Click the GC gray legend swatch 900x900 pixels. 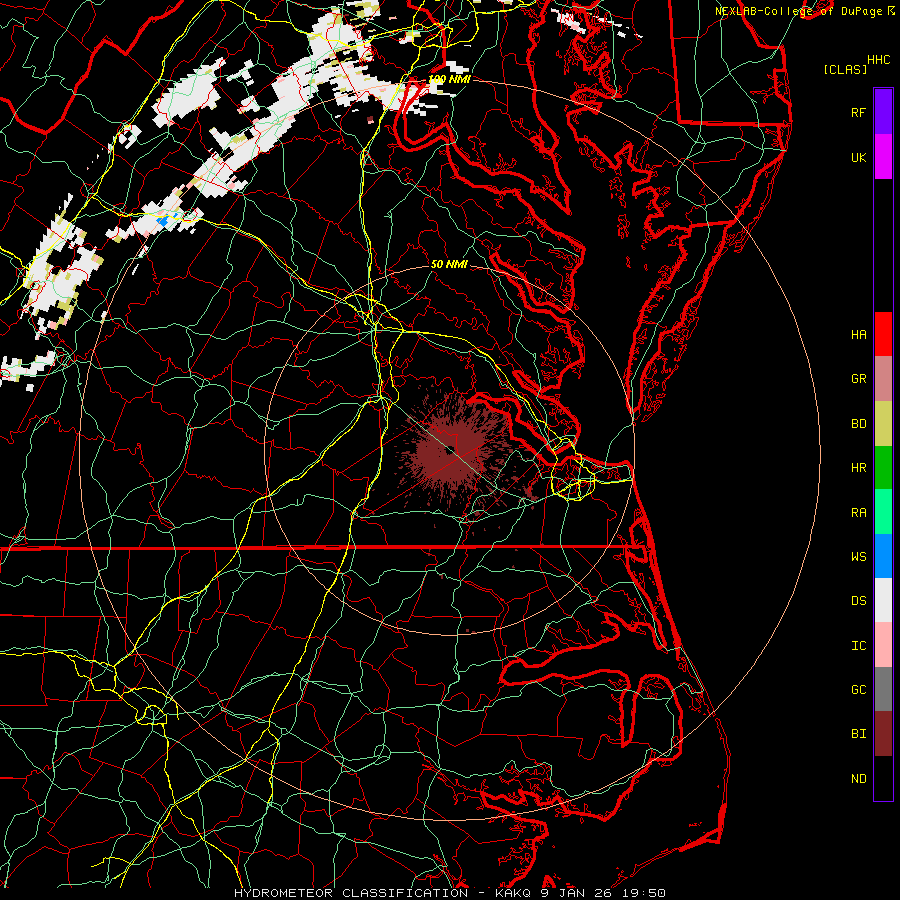coord(883,689)
